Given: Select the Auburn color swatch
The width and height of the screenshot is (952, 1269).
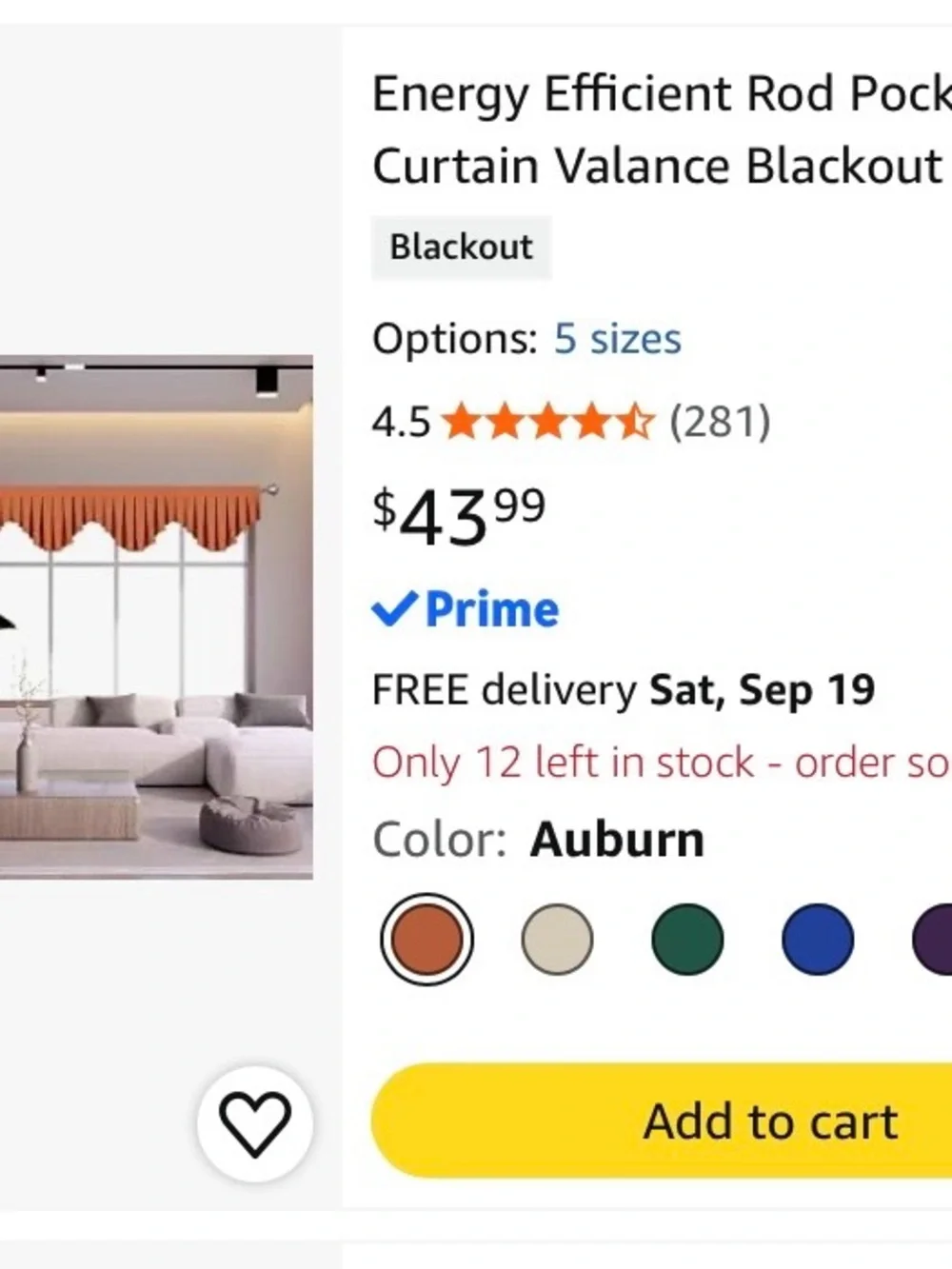Looking at the screenshot, I should pyautogui.click(x=426, y=940).
